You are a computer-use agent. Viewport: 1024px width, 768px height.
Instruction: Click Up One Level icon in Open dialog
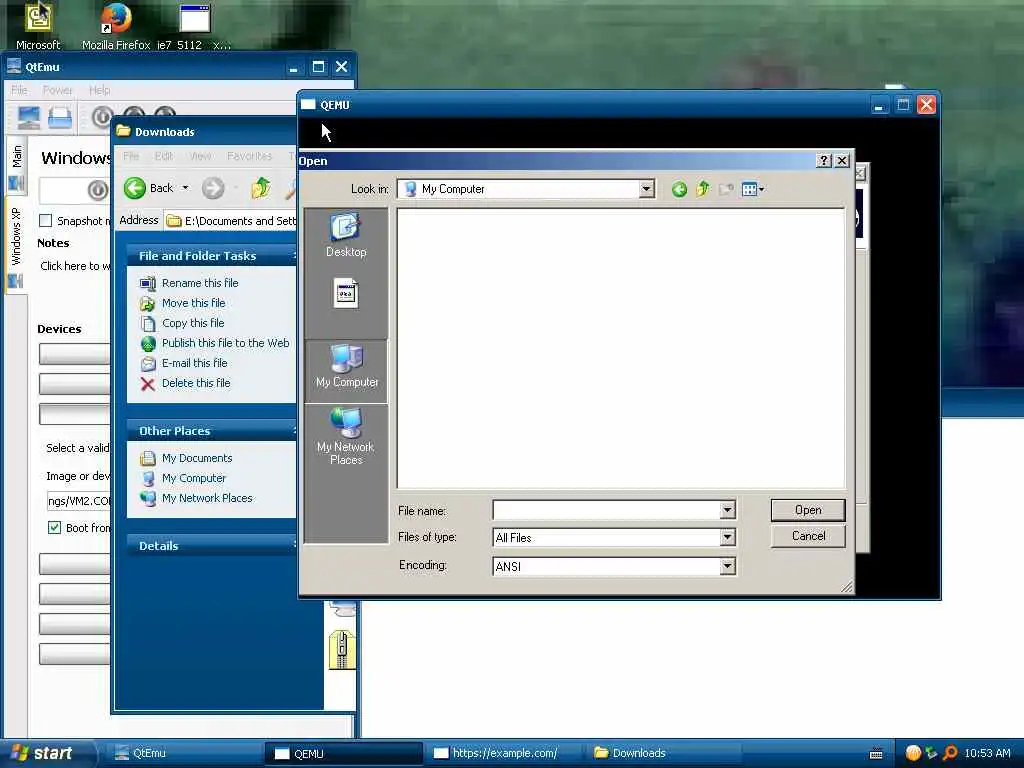tap(703, 189)
